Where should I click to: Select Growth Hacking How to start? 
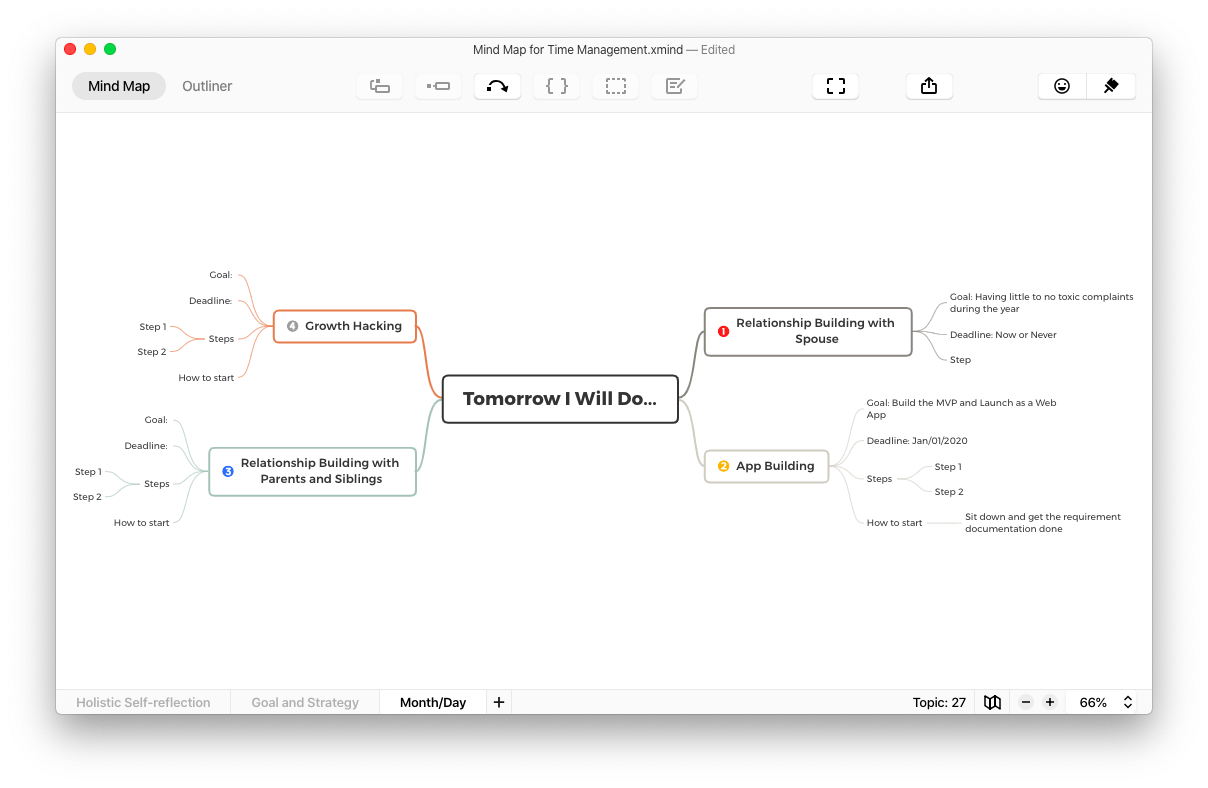[206, 378]
